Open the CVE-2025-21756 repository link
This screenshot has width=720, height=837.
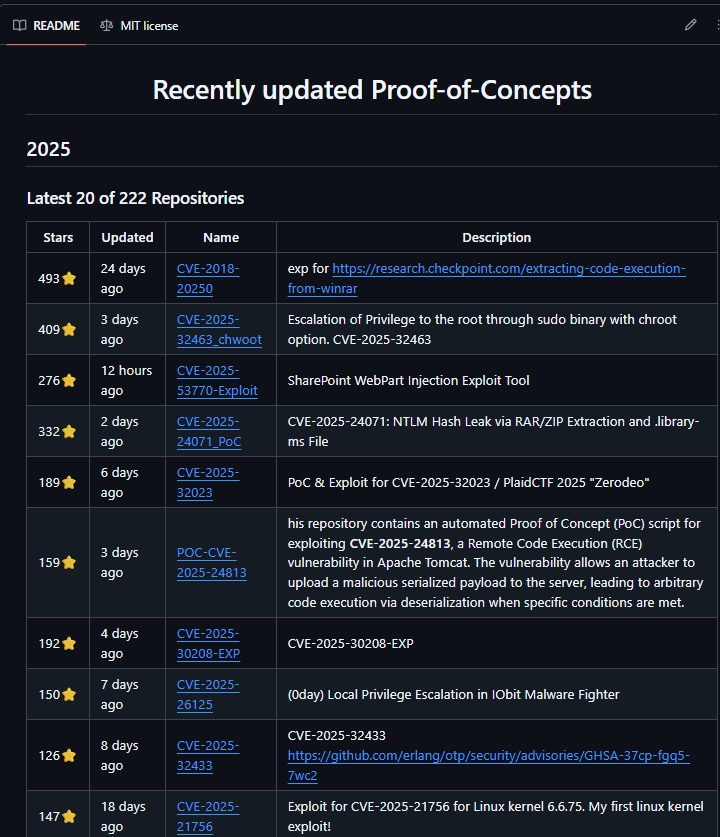(x=208, y=816)
